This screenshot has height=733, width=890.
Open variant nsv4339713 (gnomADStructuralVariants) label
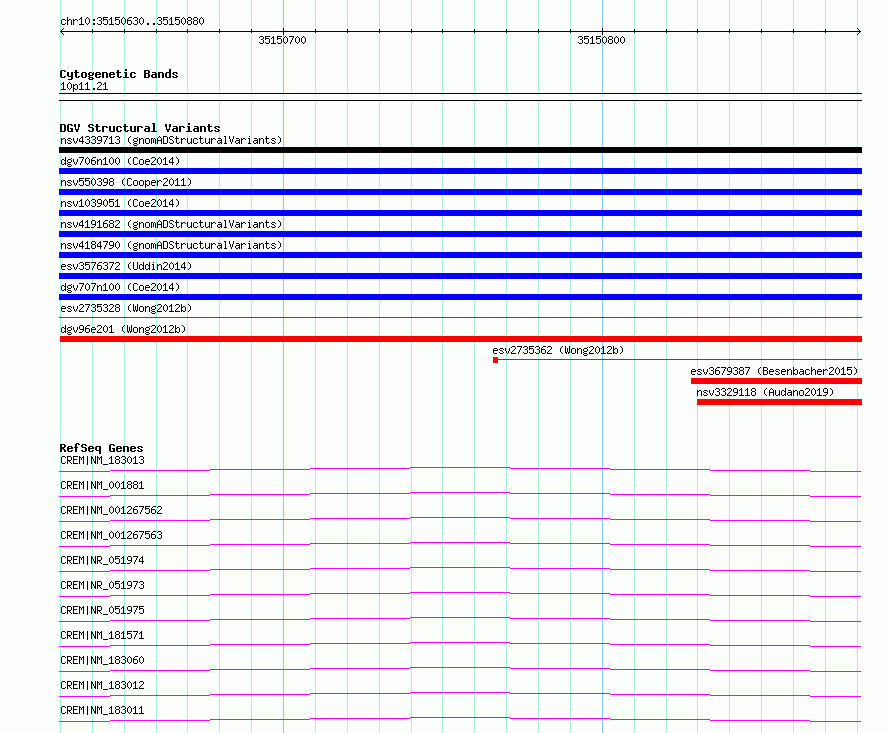click(x=171, y=140)
